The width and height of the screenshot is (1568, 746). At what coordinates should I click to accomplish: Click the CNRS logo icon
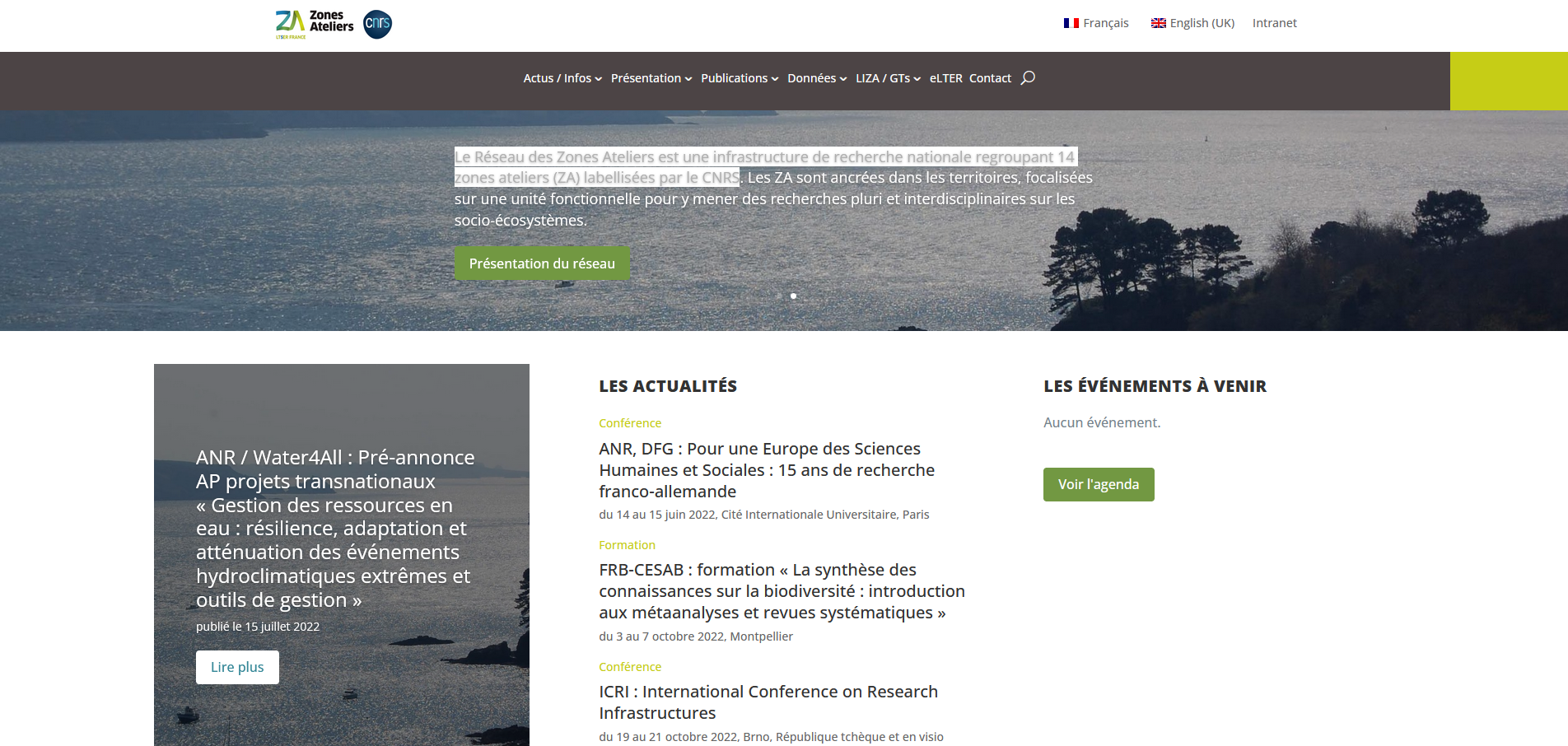pyautogui.click(x=377, y=24)
